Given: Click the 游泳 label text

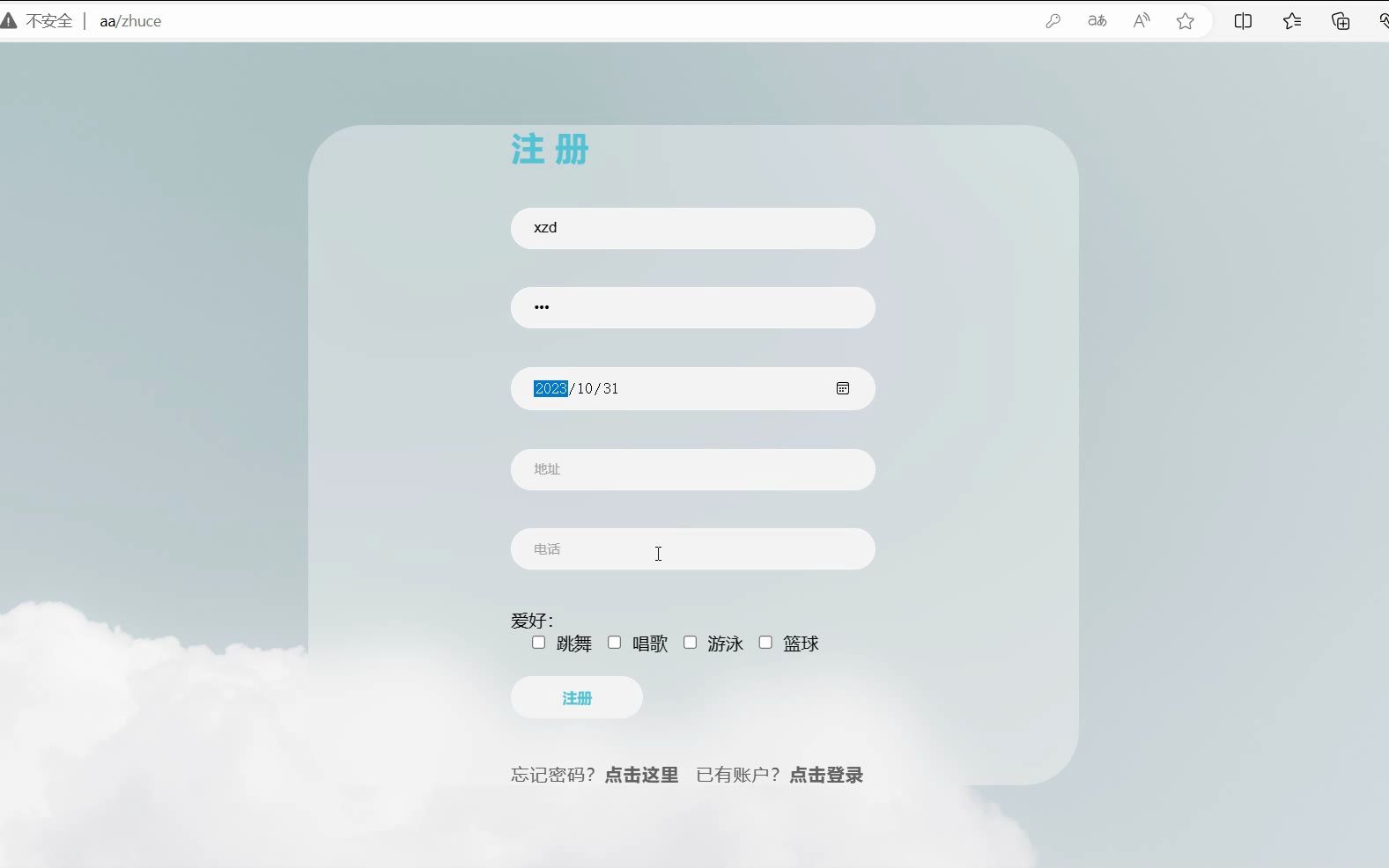Looking at the screenshot, I should pyautogui.click(x=726, y=644).
